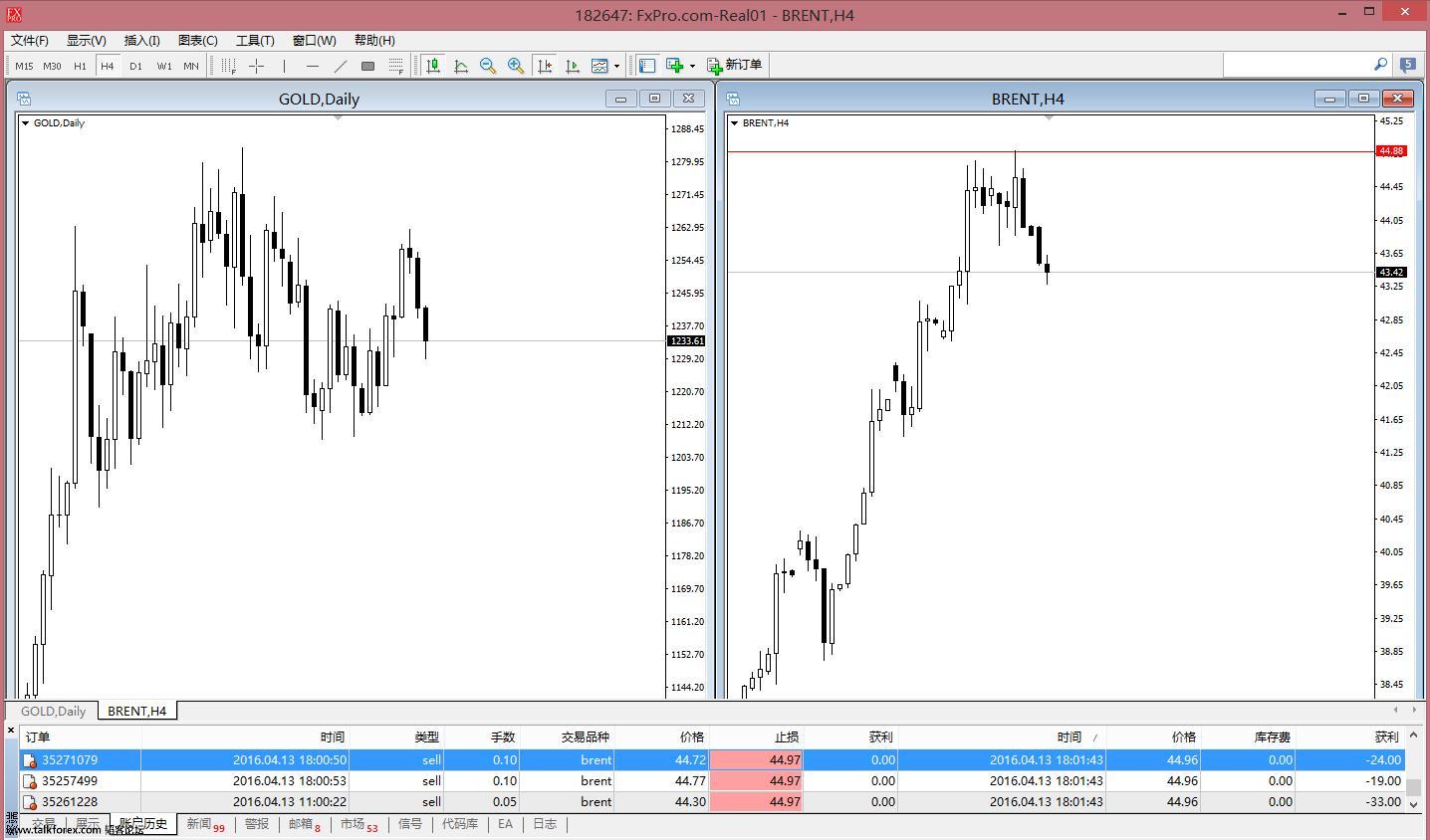Set timeframe to W1
Image resolution: width=1430 pixels, height=840 pixels.
tap(164, 66)
